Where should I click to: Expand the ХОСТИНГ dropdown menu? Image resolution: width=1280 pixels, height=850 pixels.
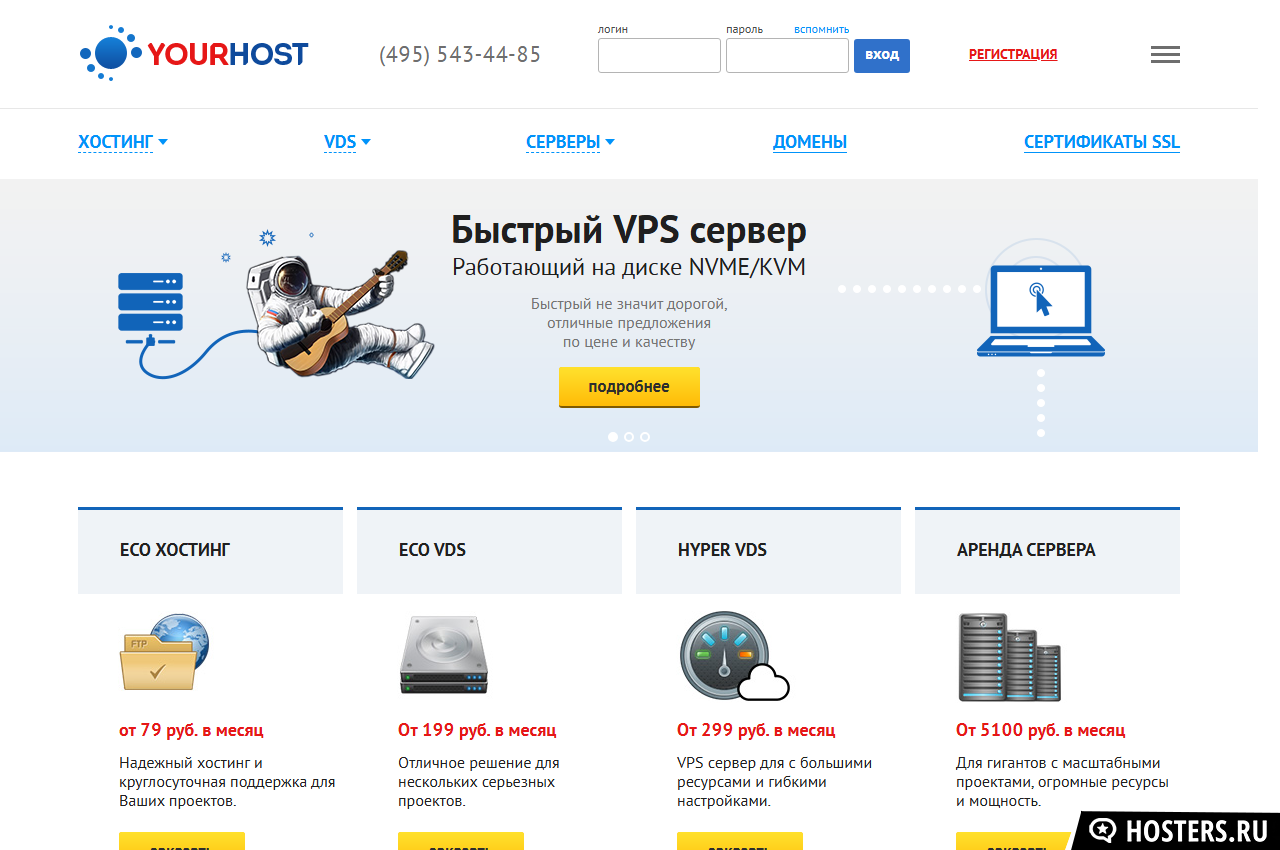123,142
